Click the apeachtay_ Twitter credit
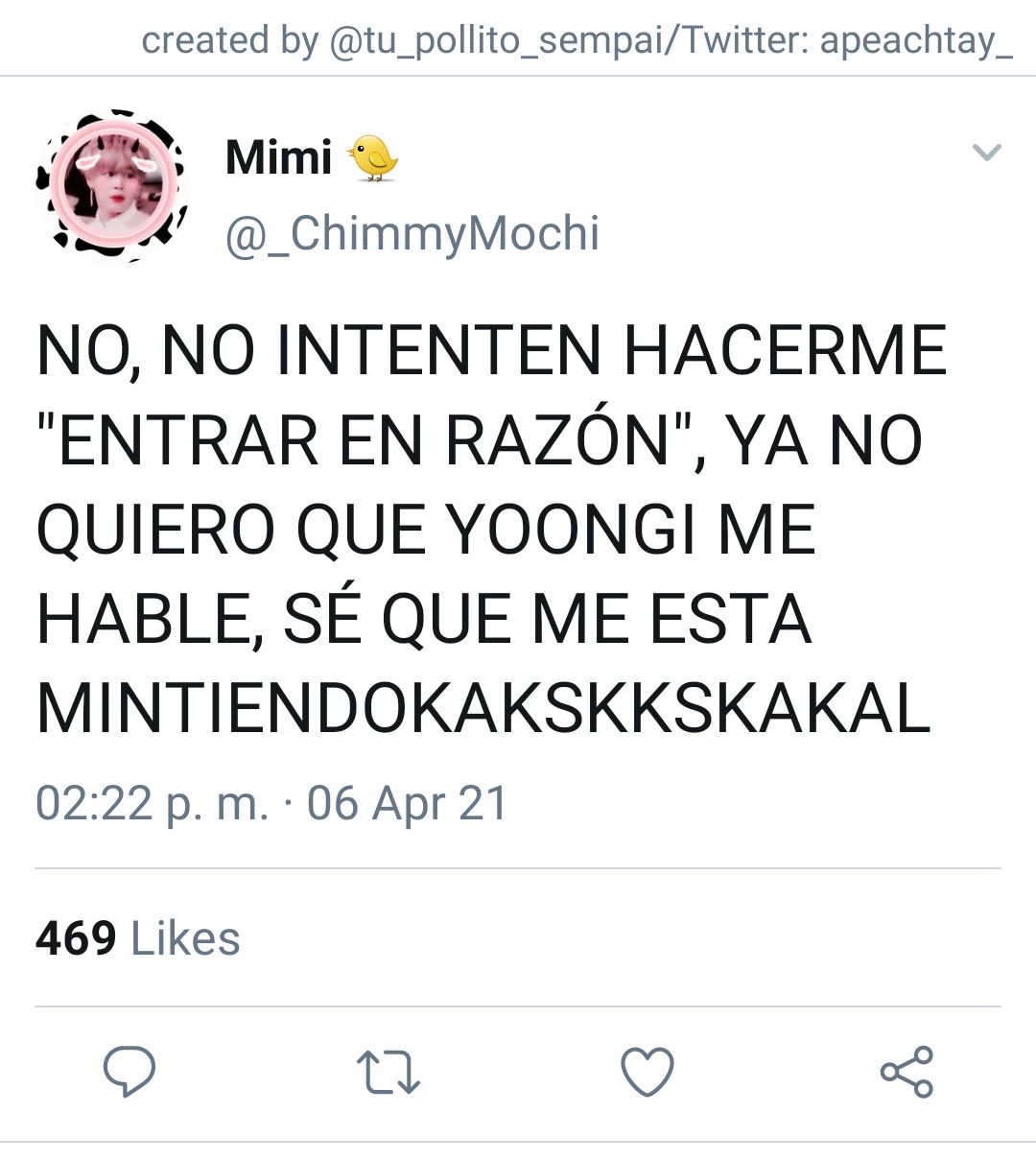Image resolution: width=1036 pixels, height=1160 pixels. tap(916, 40)
